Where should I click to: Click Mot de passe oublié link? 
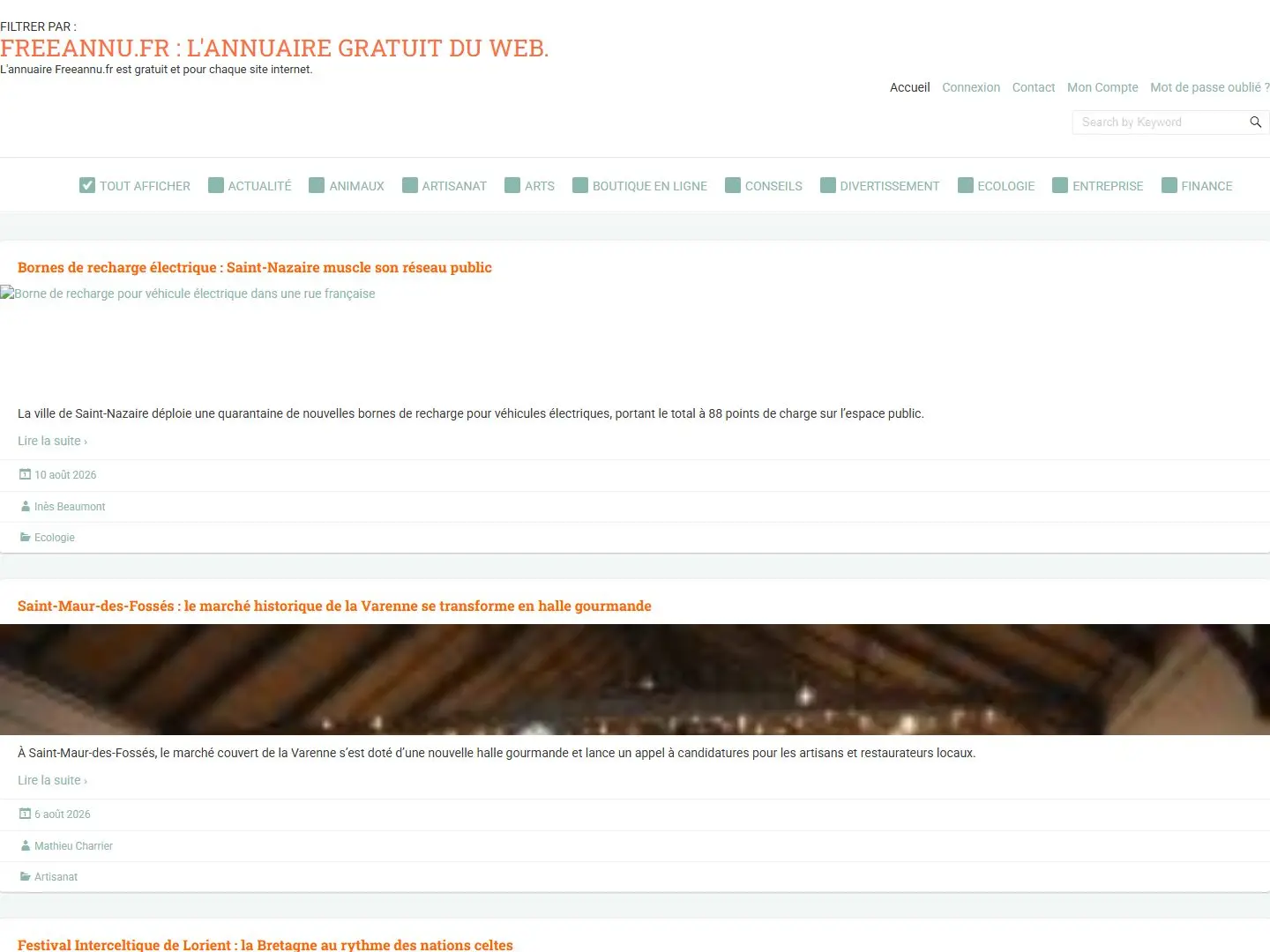point(1210,87)
